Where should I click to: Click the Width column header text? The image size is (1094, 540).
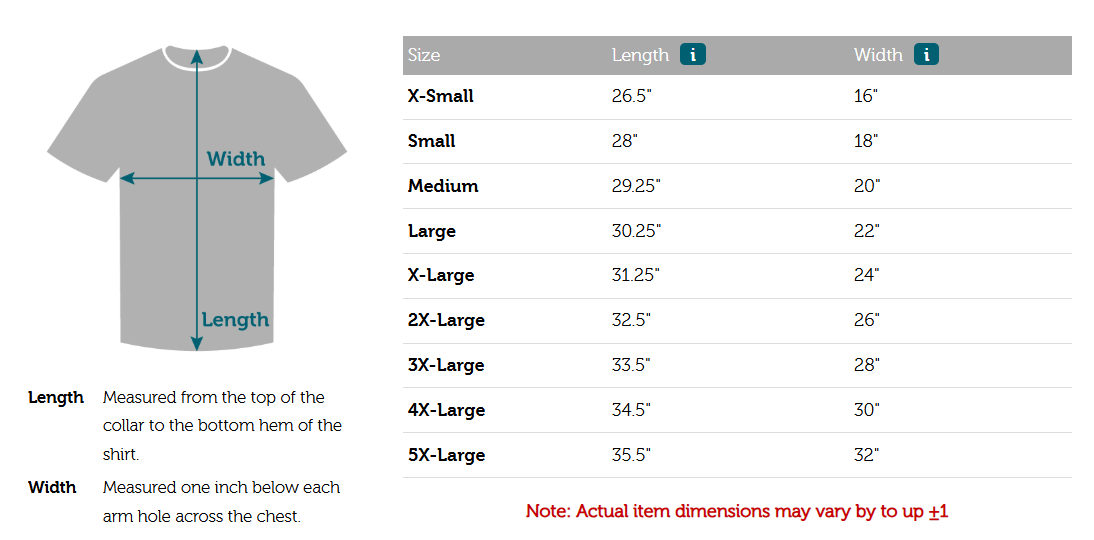click(878, 56)
